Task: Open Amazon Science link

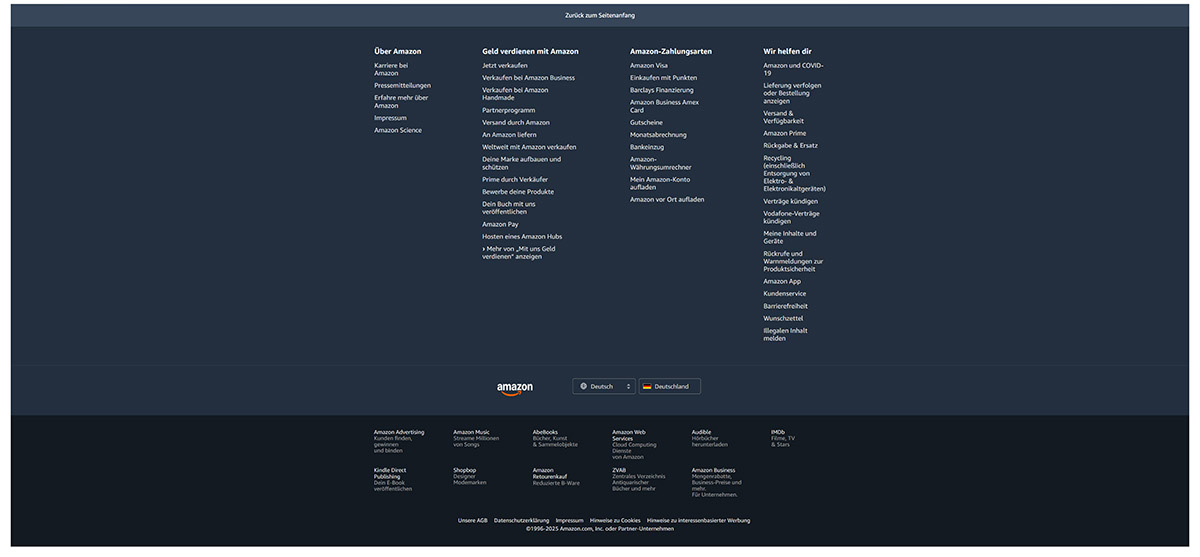Action: pyautogui.click(x=398, y=130)
